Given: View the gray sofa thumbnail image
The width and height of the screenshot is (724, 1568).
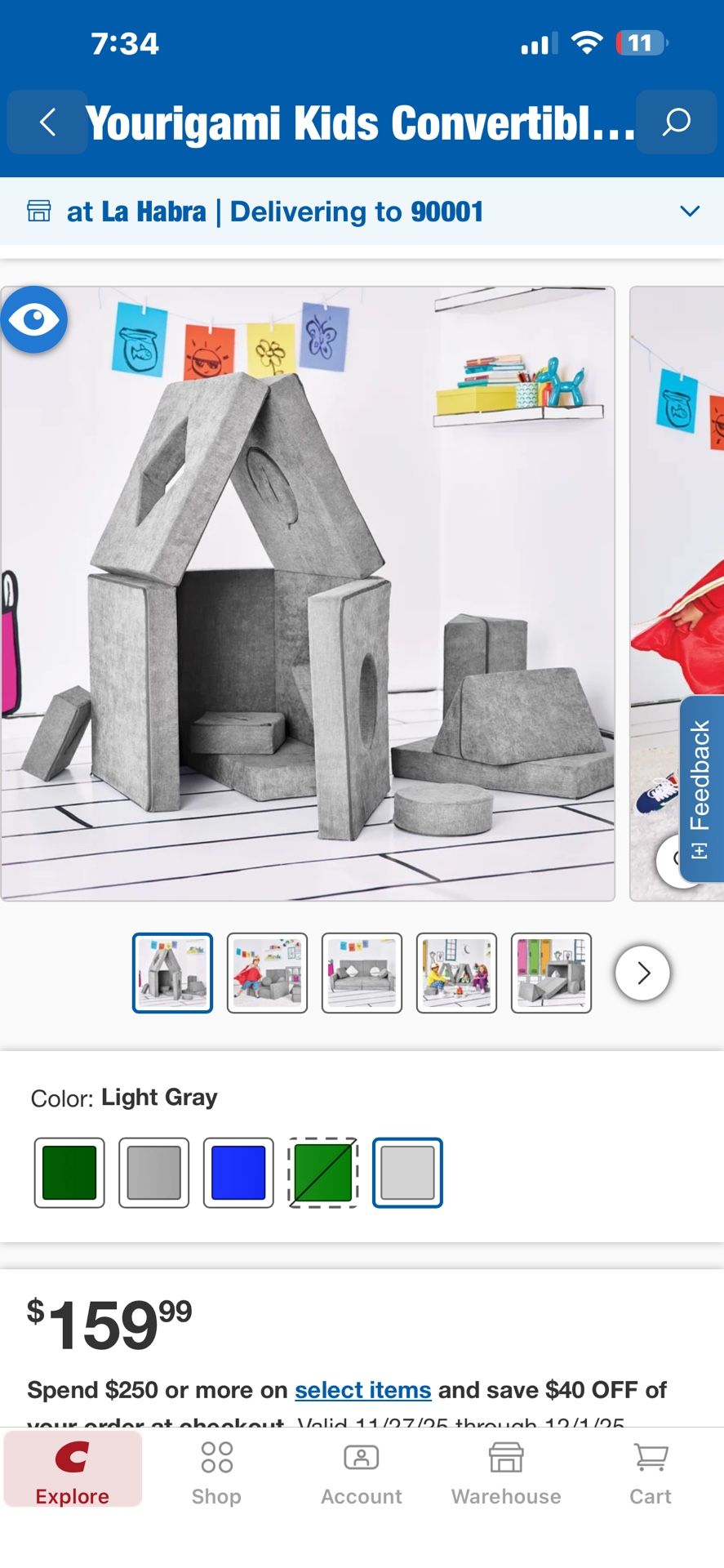Looking at the screenshot, I should (362, 973).
